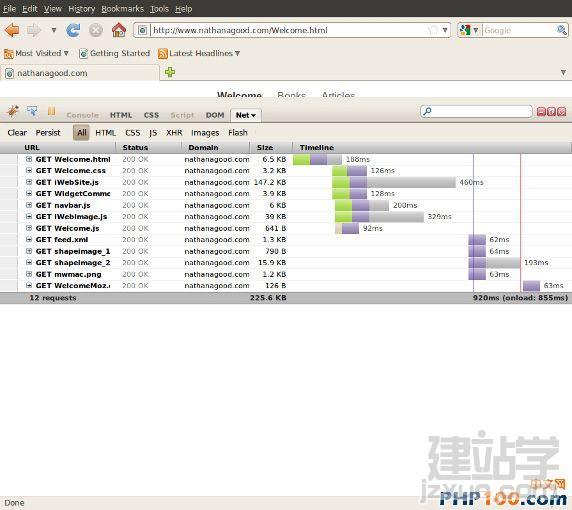Click the Firefox back arrow button
Image resolution: width=572 pixels, height=510 pixels.
click(x=12, y=30)
